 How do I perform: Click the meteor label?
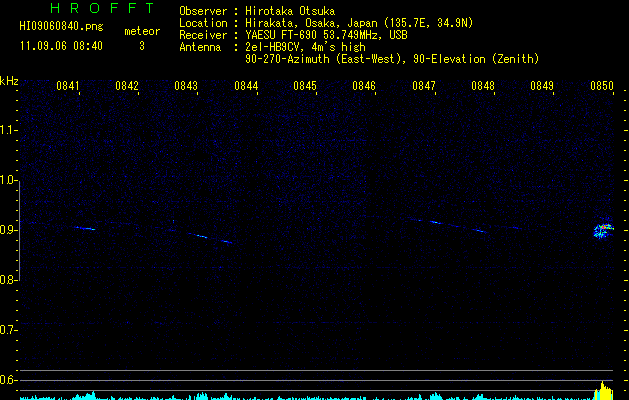click(x=142, y=31)
